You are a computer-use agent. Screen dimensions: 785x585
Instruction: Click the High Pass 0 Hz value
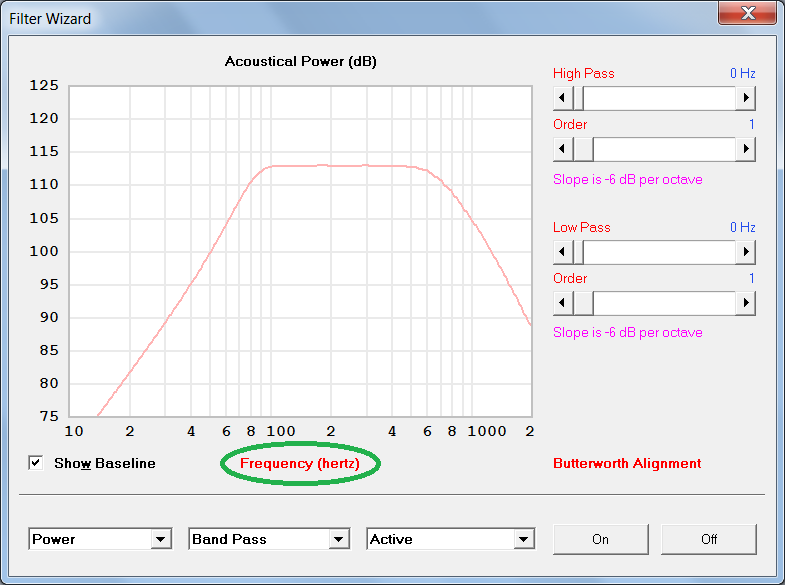(x=742, y=74)
